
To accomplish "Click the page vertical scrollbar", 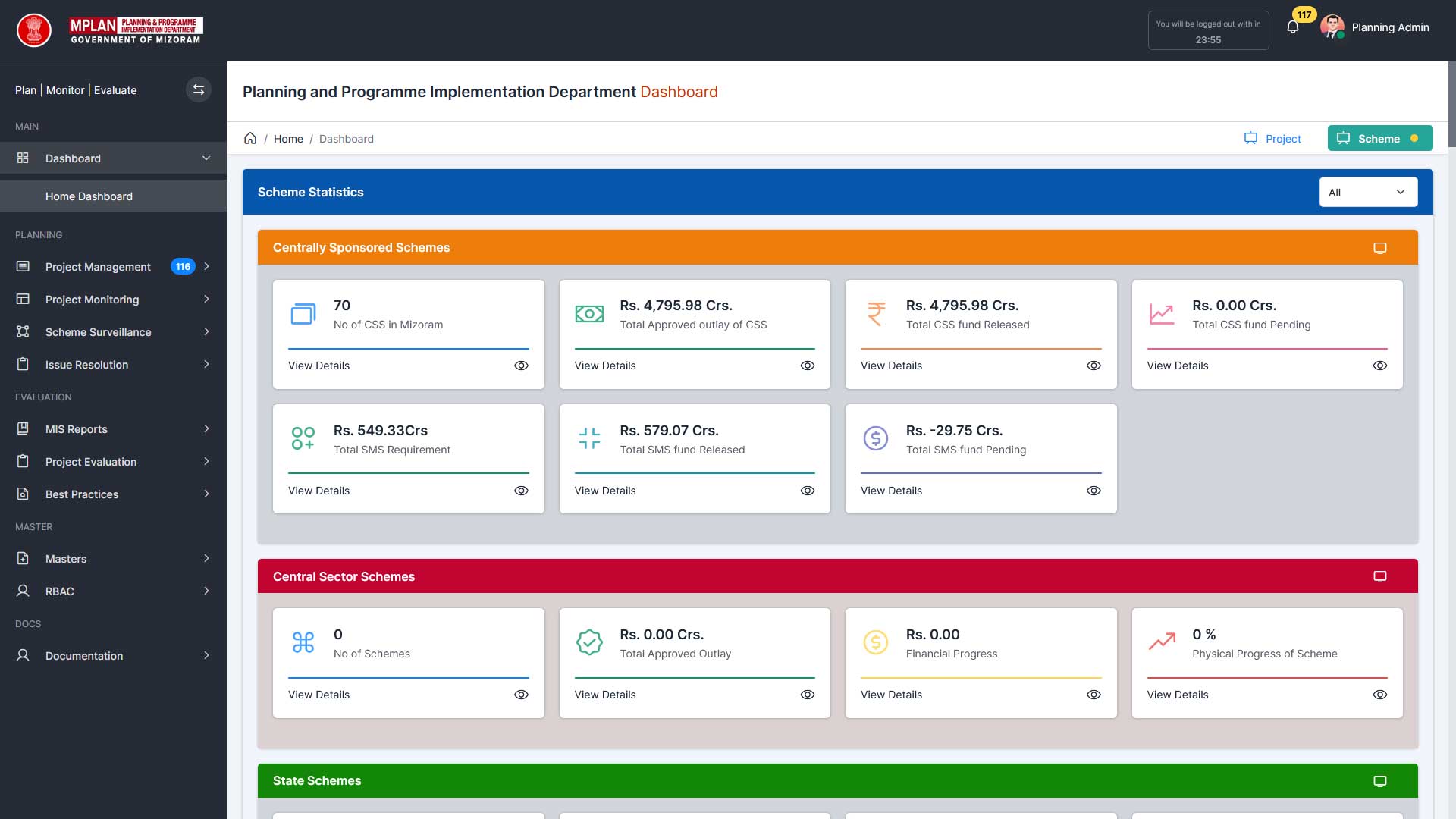I will coord(1451,104).
